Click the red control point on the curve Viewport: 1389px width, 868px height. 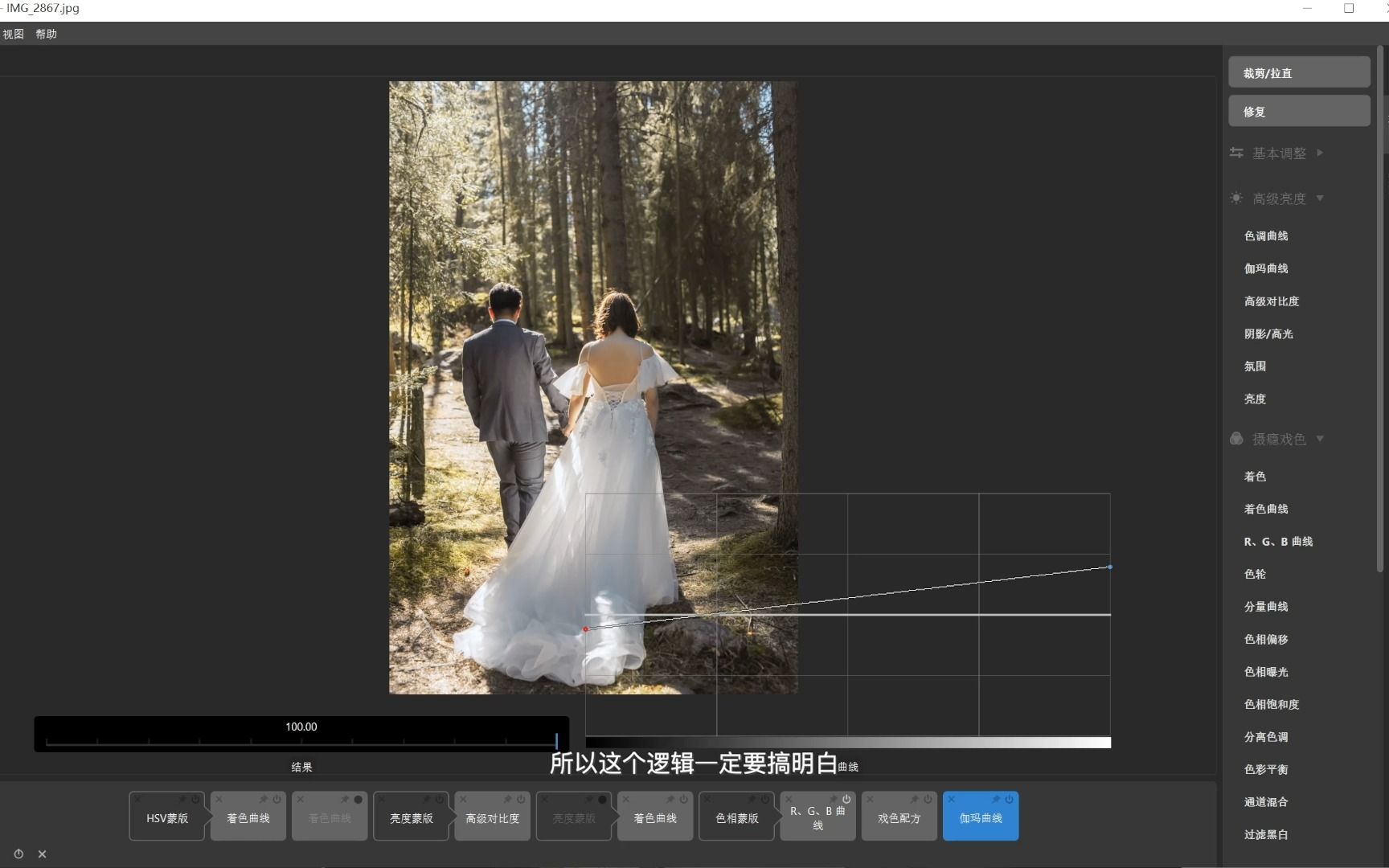pos(587,629)
